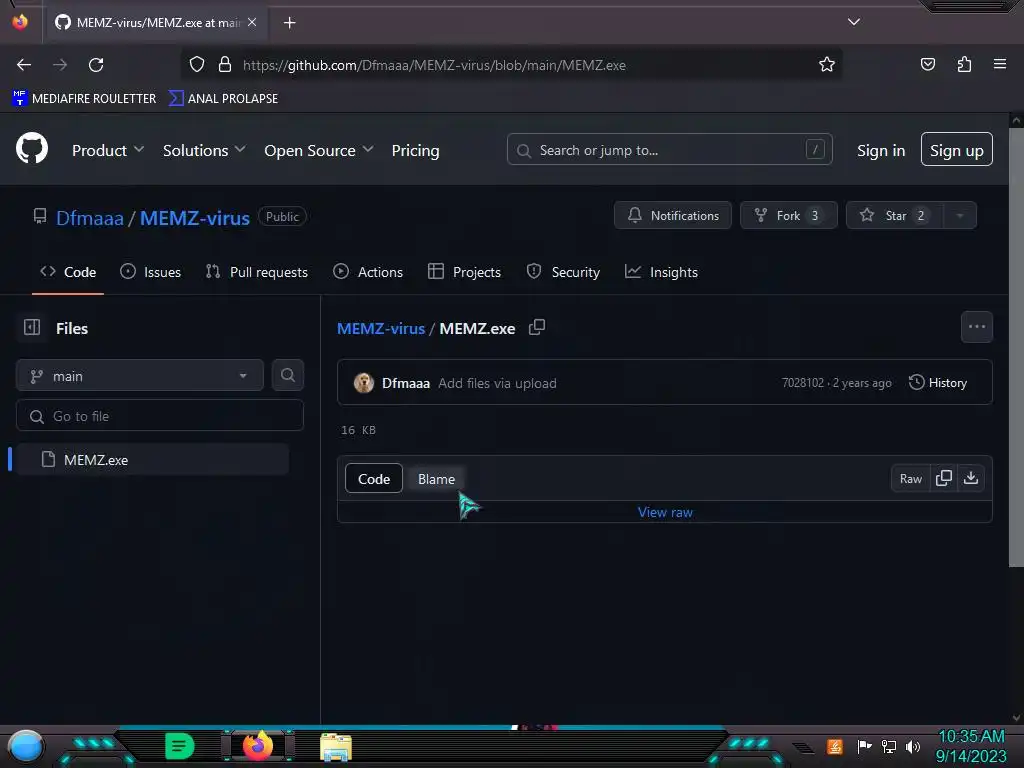Open the green notes app on taskbar
Screen dimensions: 1024x768
[180, 746]
